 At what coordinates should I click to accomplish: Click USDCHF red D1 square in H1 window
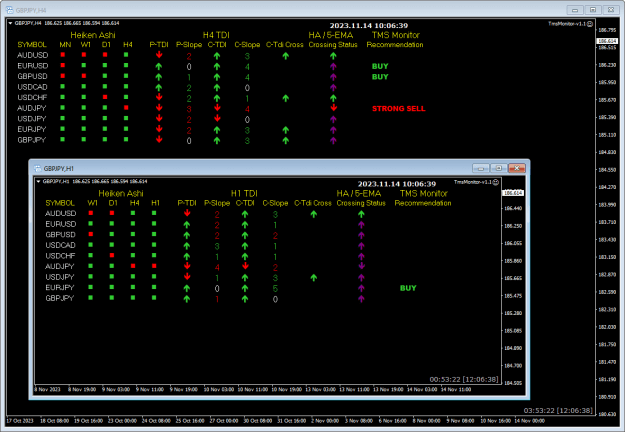point(112,255)
